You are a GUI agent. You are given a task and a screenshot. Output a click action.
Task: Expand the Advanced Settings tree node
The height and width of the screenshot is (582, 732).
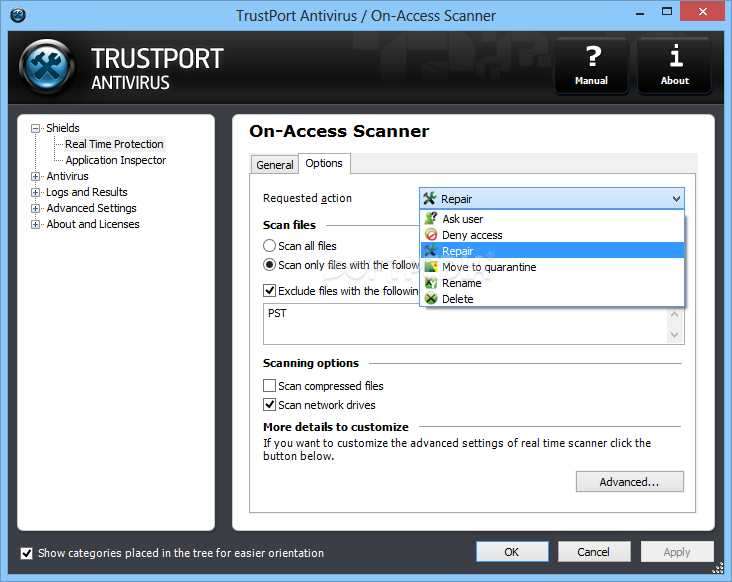click(35, 208)
